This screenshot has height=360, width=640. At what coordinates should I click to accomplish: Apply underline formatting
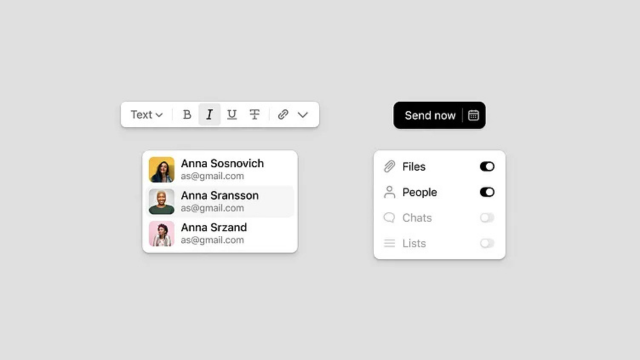[232, 115]
